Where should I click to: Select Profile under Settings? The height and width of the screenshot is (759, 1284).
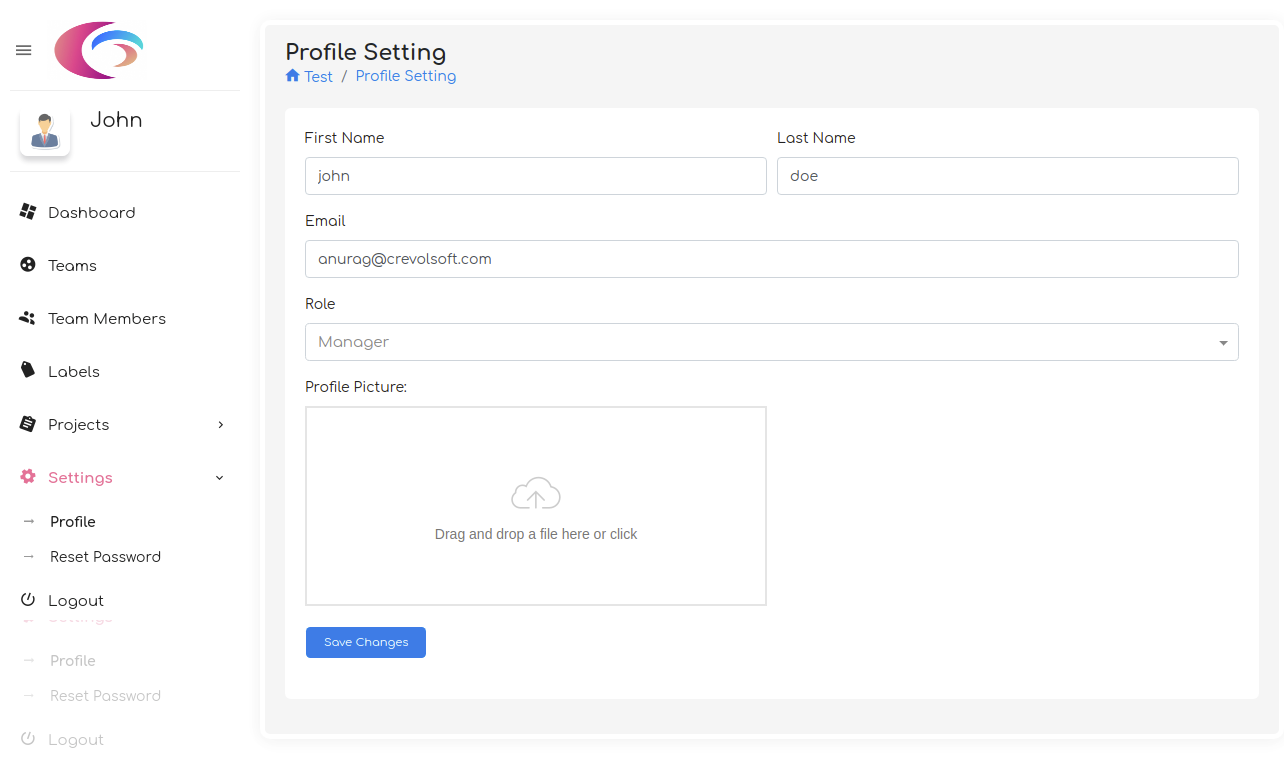(x=73, y=522)
